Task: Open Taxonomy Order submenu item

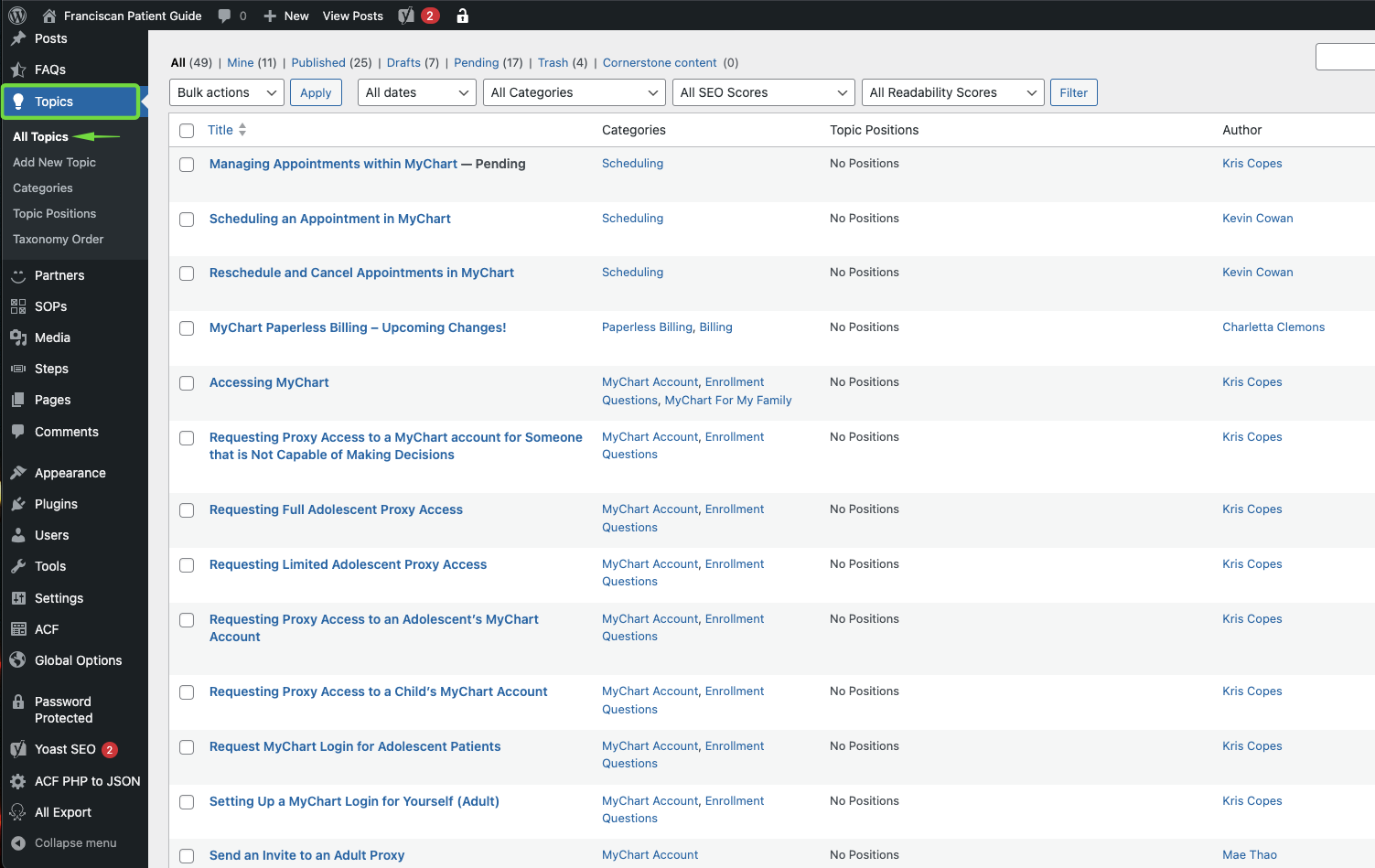Action: click(x=58, y=239)
